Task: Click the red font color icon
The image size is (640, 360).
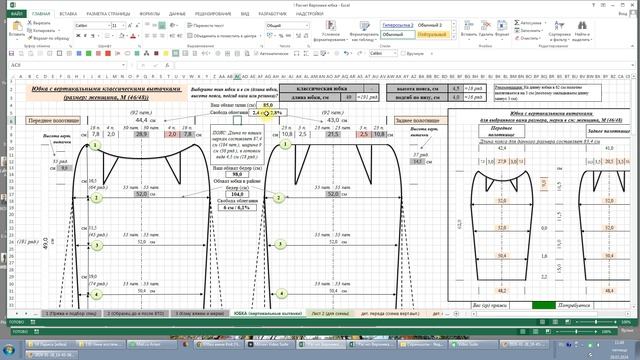Action: 133,36
